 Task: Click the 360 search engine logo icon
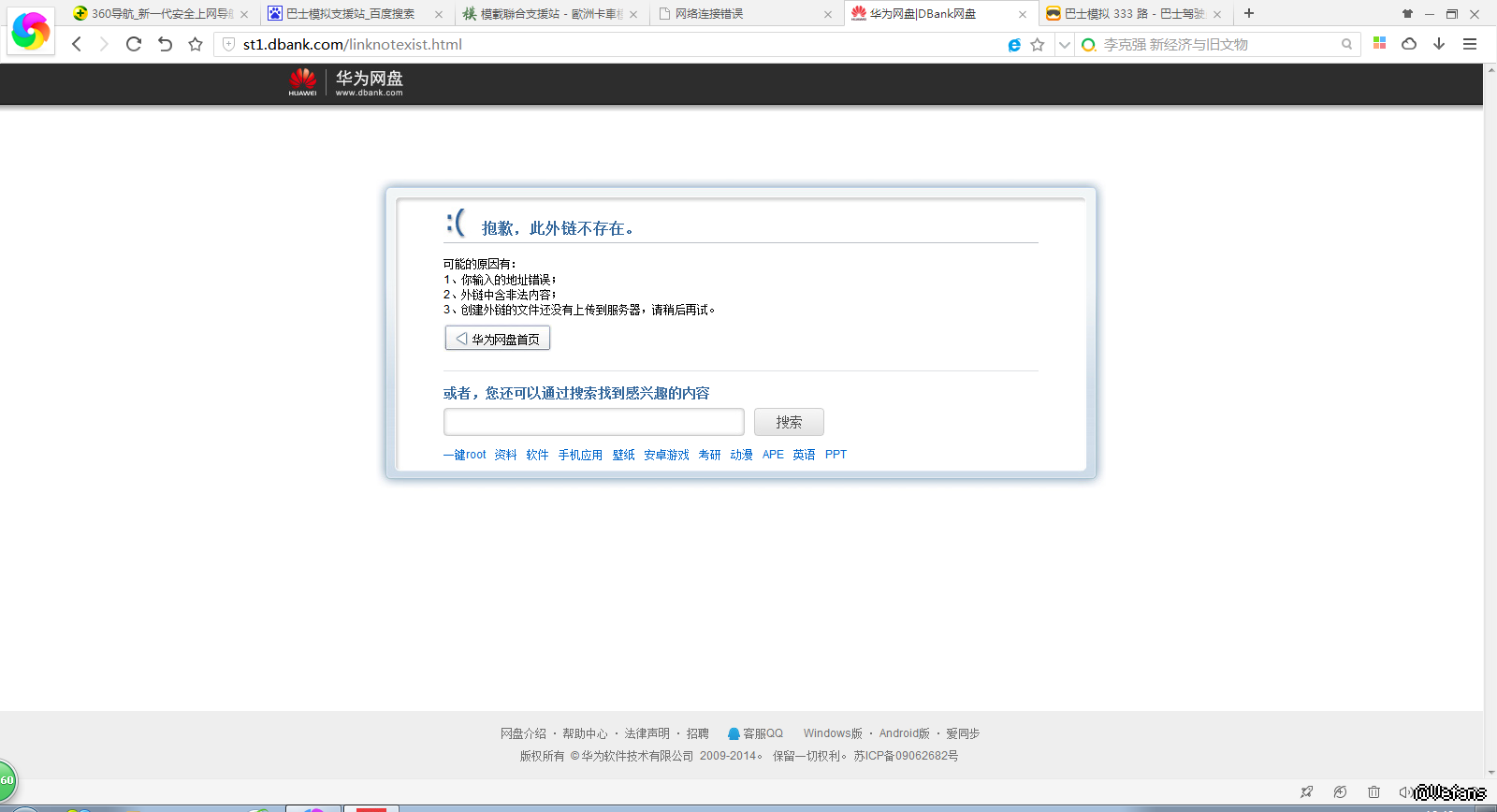tap(1089, 45)
